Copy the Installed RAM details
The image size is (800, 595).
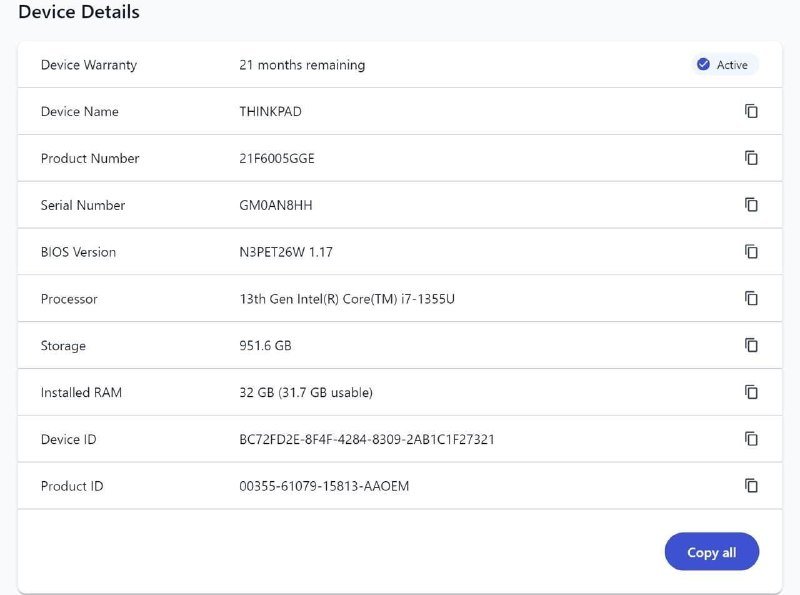751,392
